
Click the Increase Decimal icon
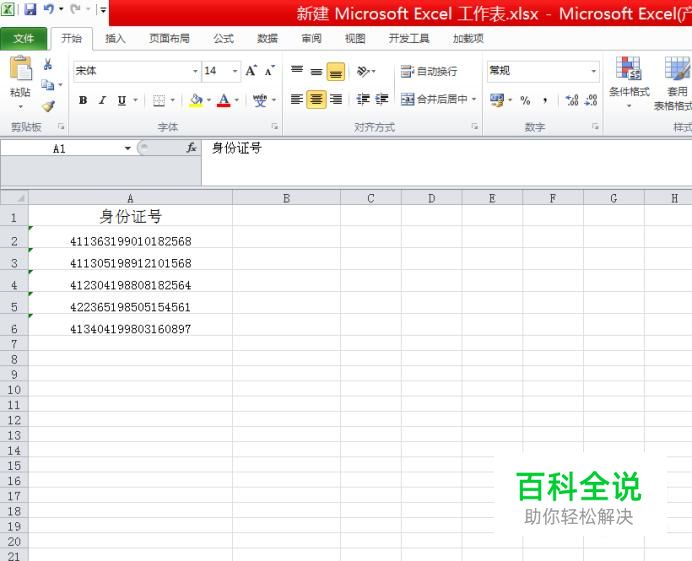click(572, 100)
